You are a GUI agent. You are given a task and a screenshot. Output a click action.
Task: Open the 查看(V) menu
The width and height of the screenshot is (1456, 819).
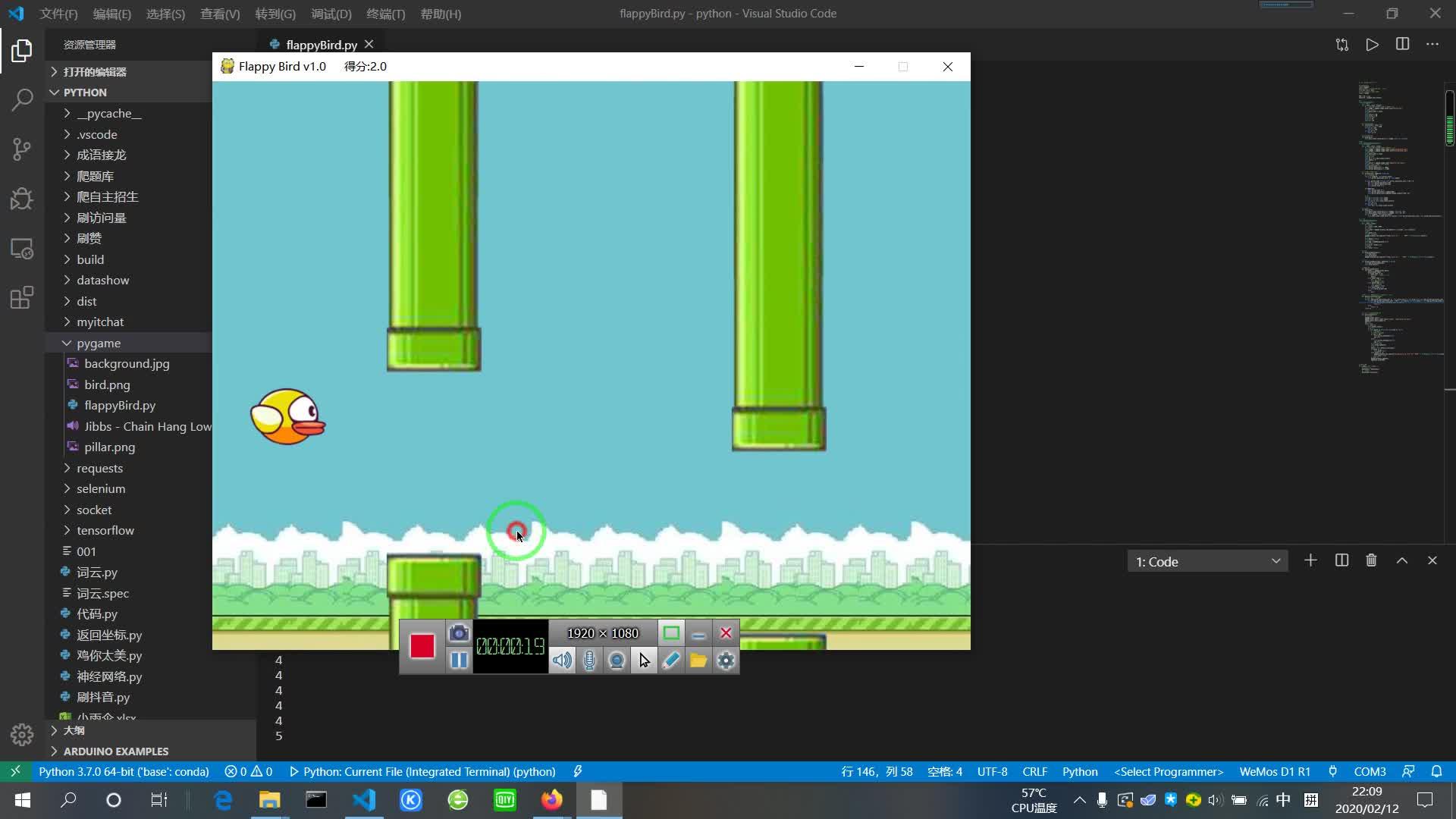point(220,14)
